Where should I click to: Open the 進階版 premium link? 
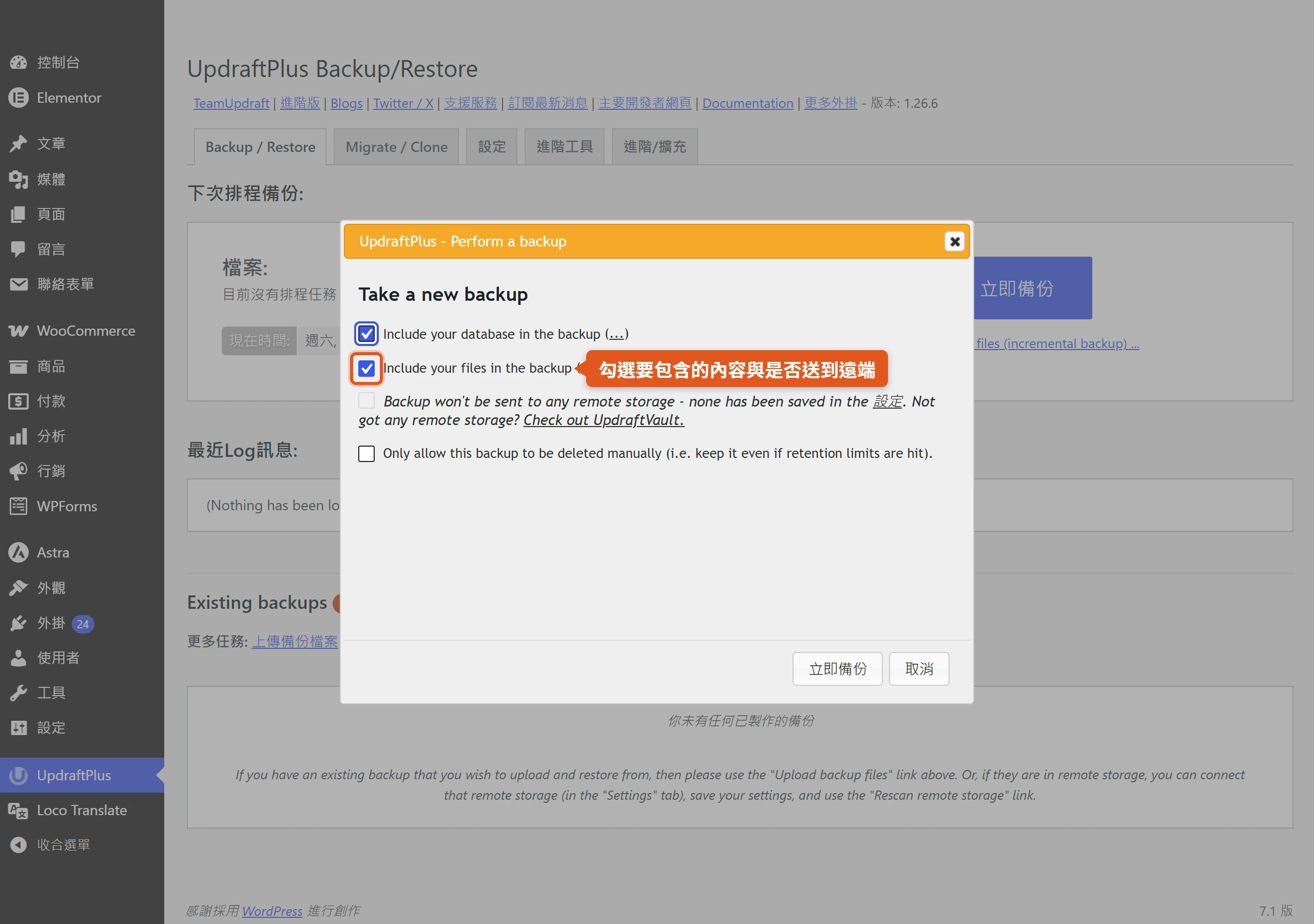[300, 103]
